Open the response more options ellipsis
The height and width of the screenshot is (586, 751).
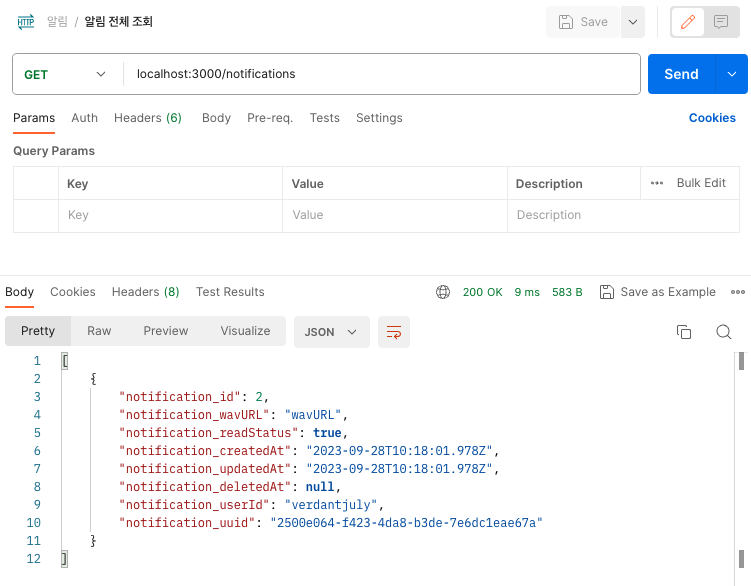(x=738, y=292)
